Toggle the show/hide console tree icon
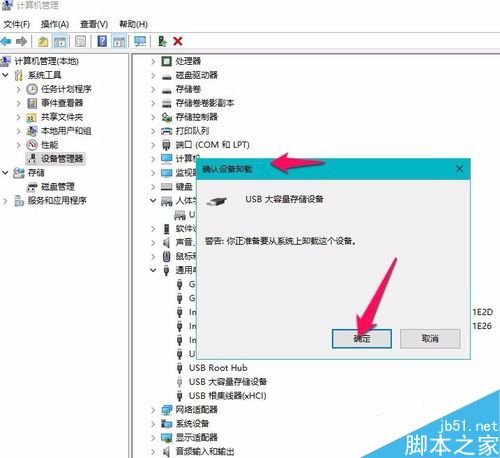 pyautogui.click(x=60, y=41)
